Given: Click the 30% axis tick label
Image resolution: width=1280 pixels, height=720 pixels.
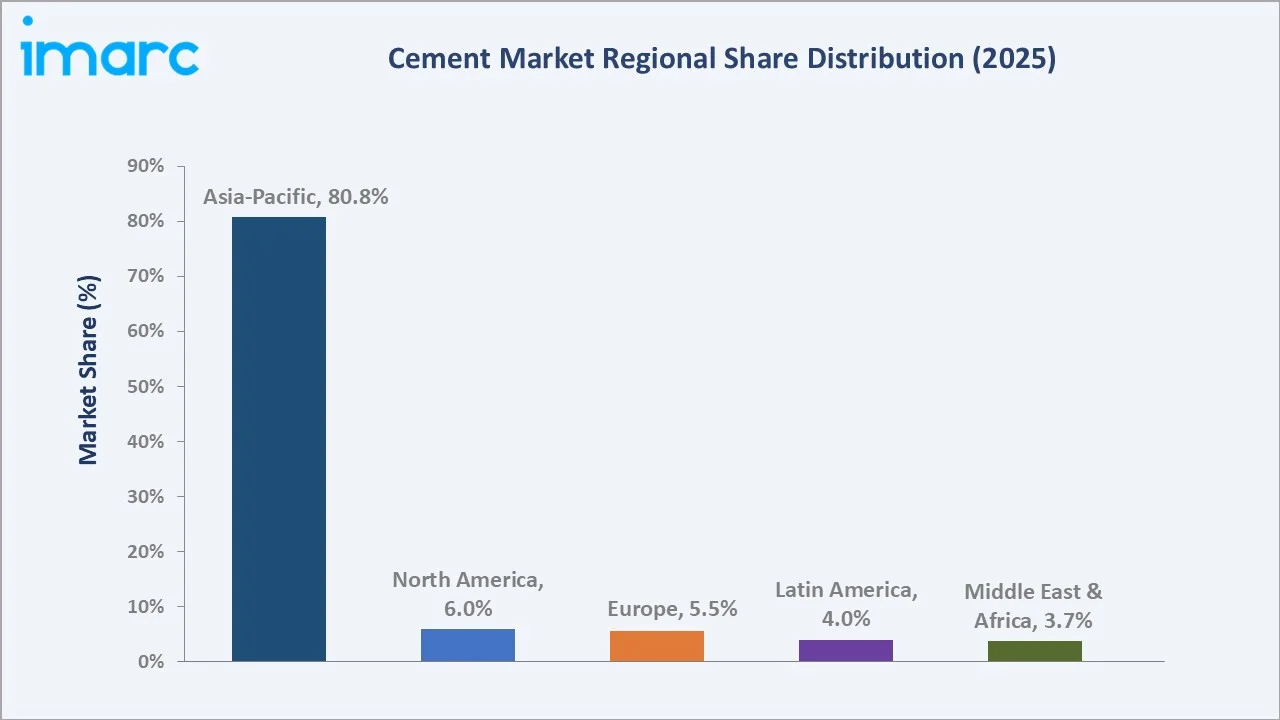Looking at the screenshot, I should 146,496.
